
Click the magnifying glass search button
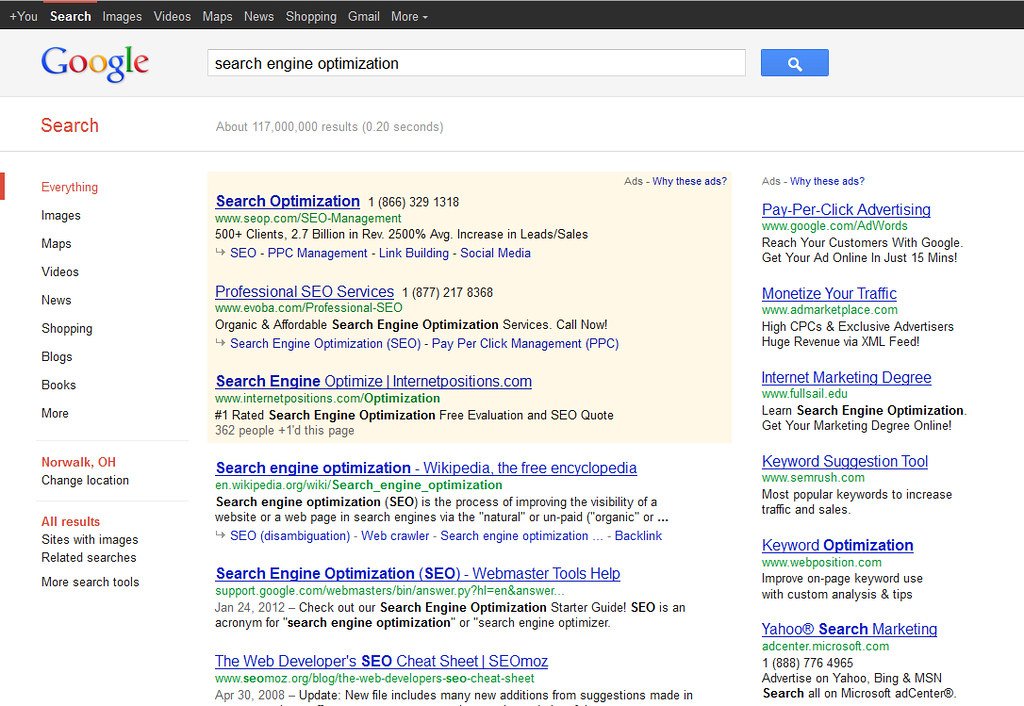794,62
